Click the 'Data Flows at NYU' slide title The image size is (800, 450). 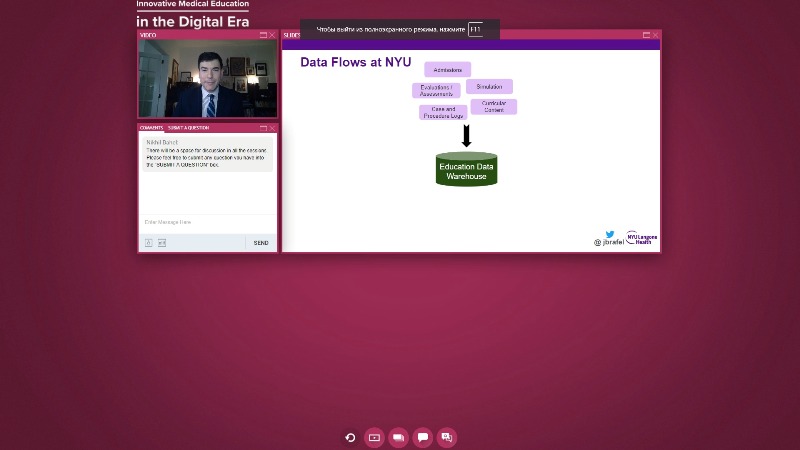point(356,62)
